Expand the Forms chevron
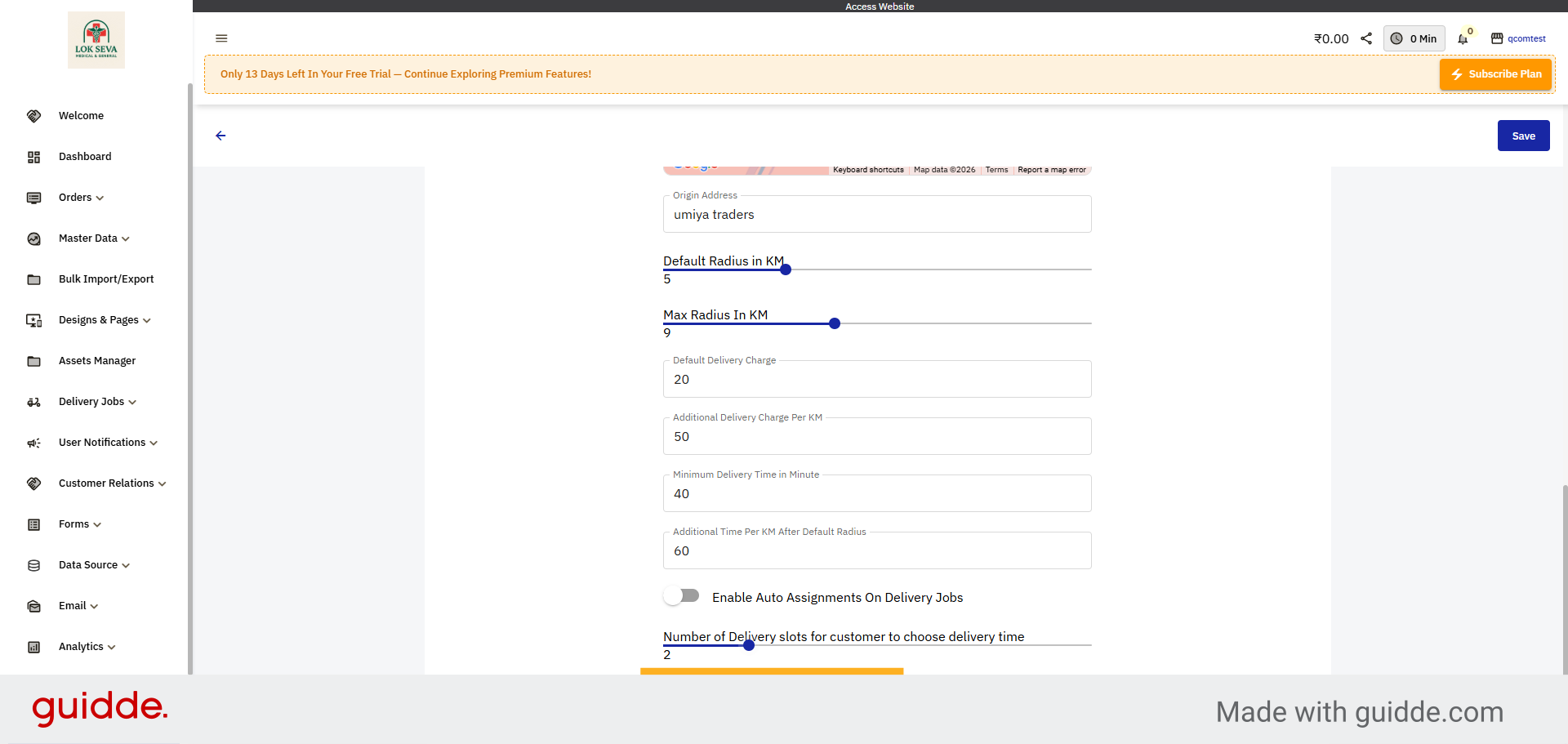Screen dimensions: 1568x744 97,525
